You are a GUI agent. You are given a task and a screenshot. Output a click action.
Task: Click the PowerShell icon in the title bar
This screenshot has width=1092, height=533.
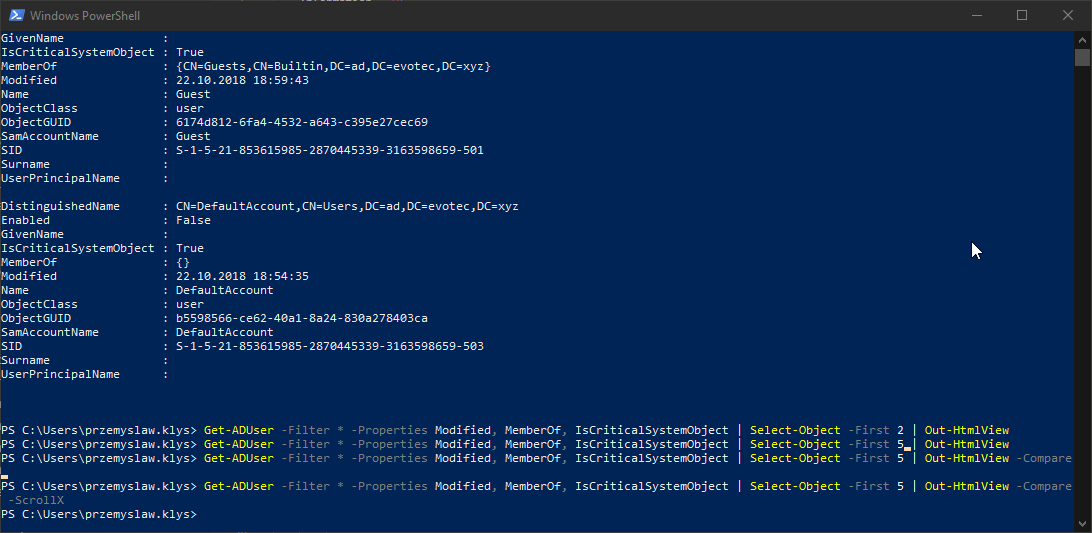(x=15, y=15)
